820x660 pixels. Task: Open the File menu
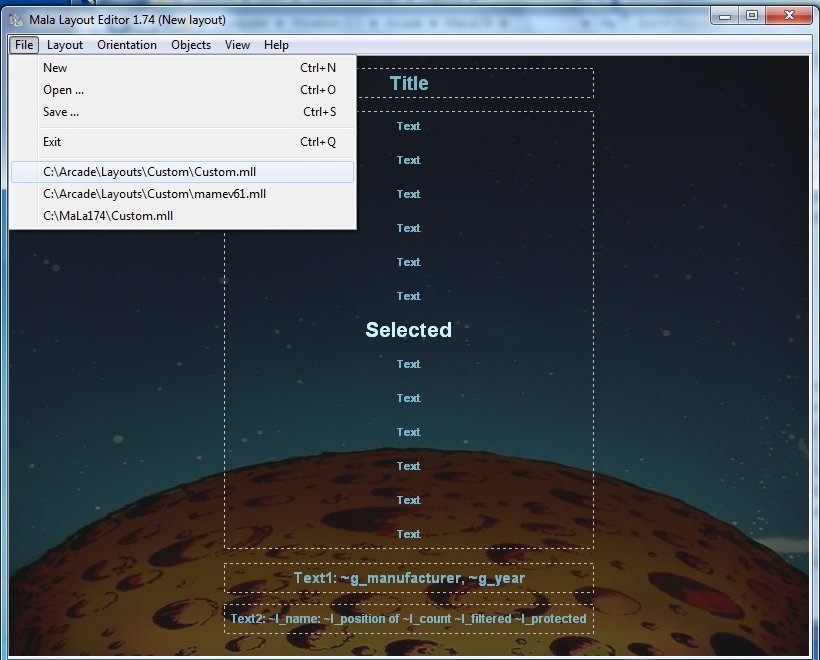coord(24,45)
